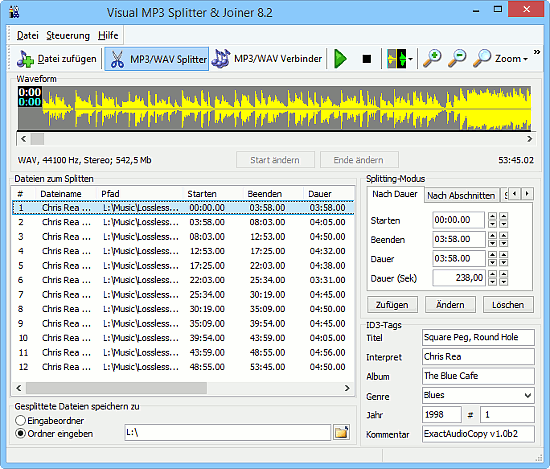Click the Dauer time input field
This screenshot has width=550, height=469.
pos(459,259)
